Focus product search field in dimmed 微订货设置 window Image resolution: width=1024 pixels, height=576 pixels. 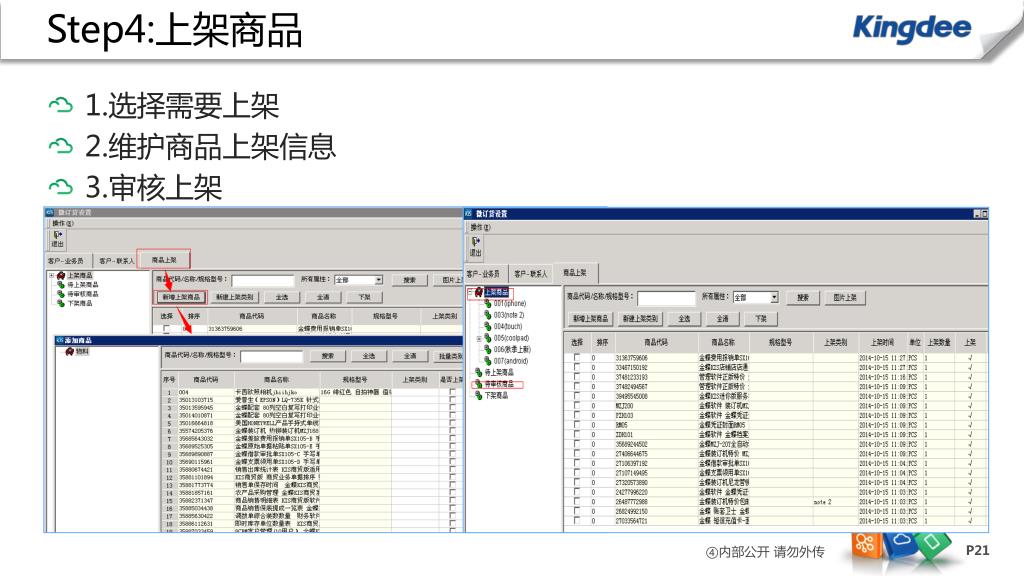(263, 281)
